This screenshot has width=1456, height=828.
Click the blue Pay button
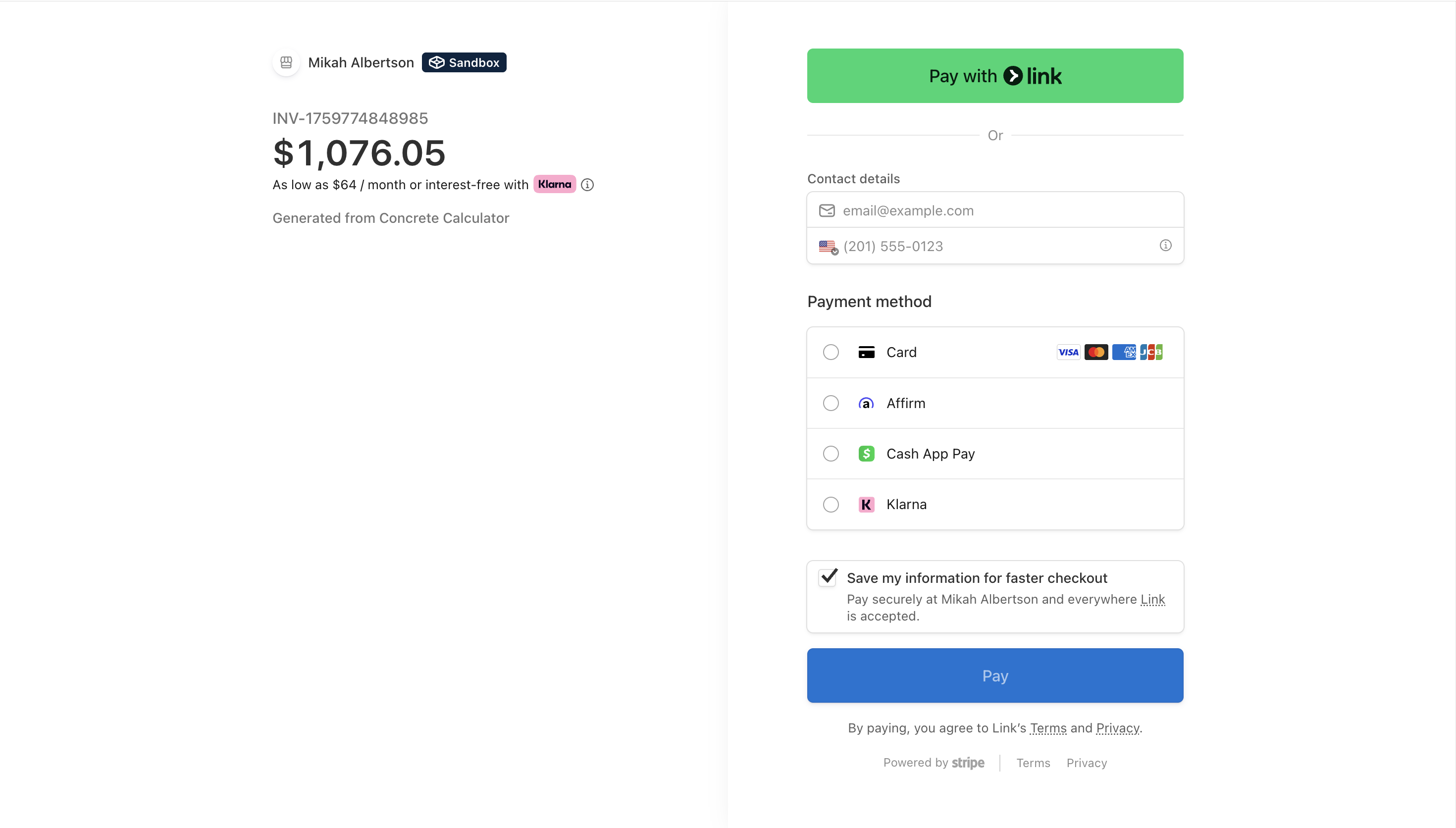click(x=994, y=675)
